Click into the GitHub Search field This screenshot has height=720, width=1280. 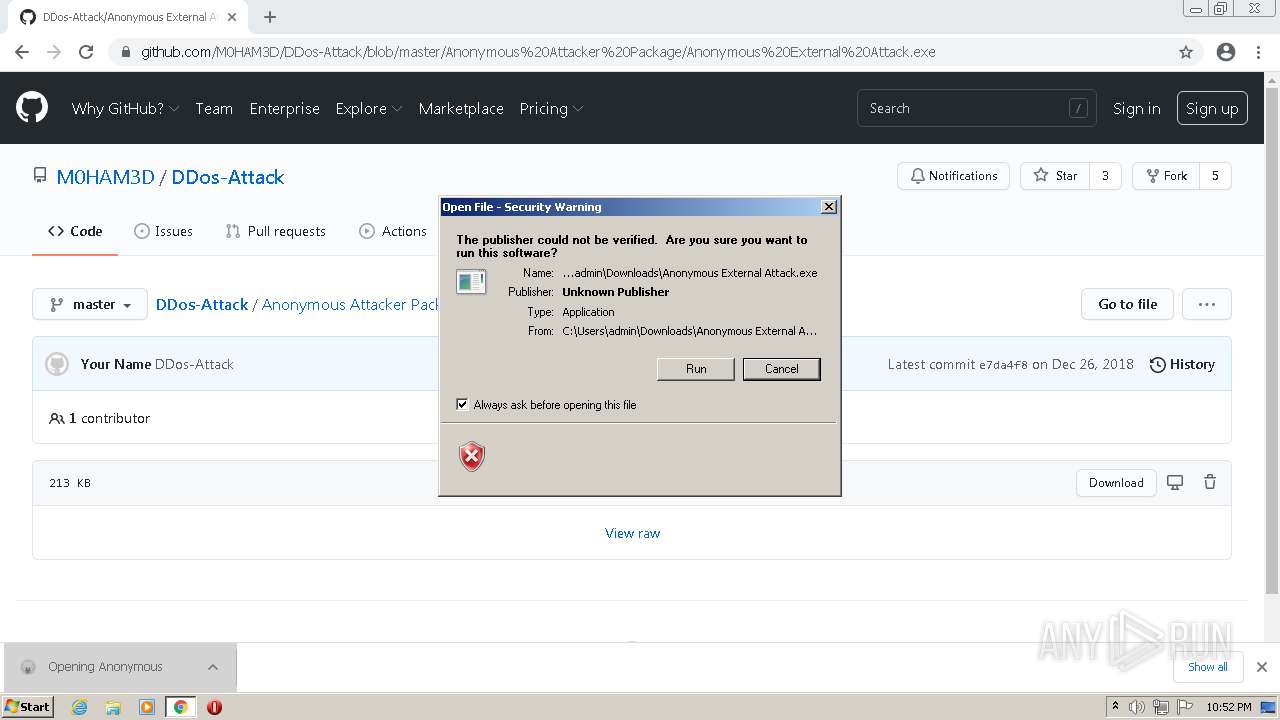(976, 108)
